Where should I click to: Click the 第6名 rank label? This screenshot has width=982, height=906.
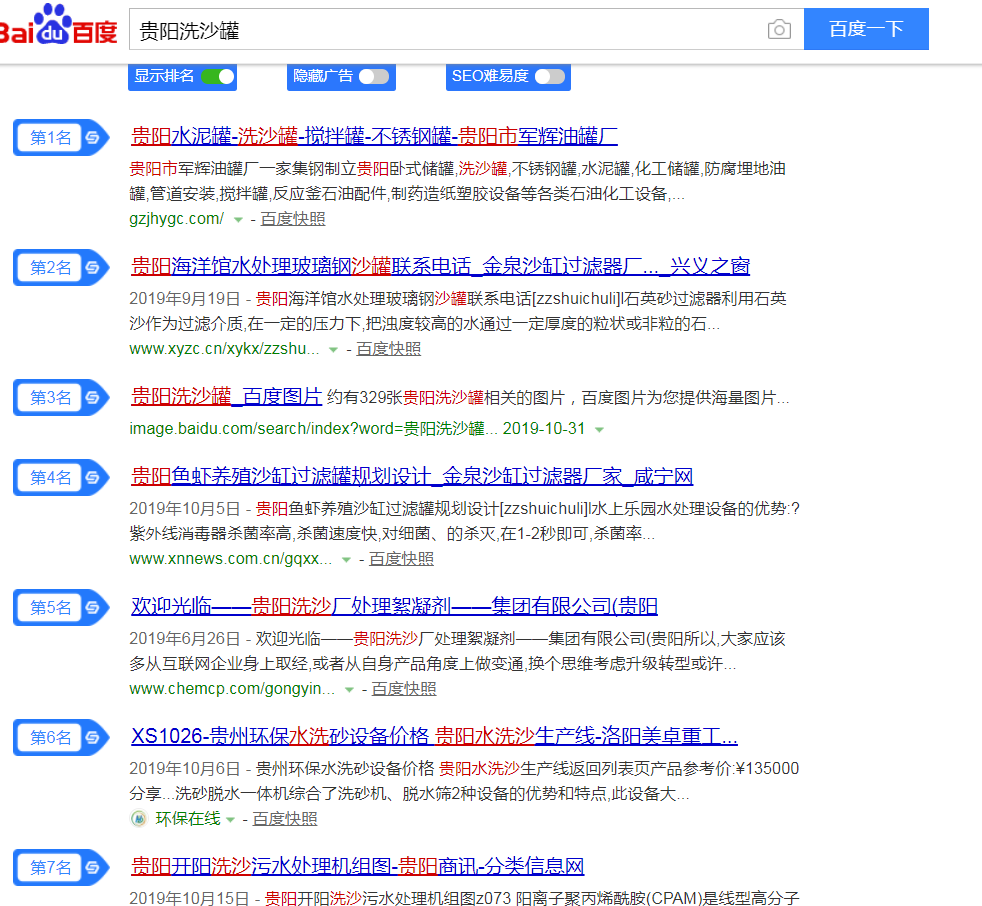click(51, 737)
